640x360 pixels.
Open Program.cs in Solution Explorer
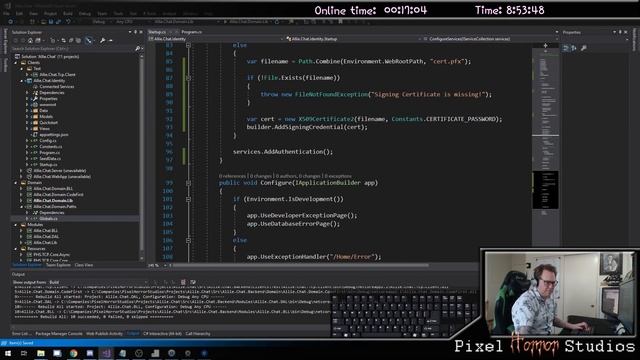click(50, 153)
